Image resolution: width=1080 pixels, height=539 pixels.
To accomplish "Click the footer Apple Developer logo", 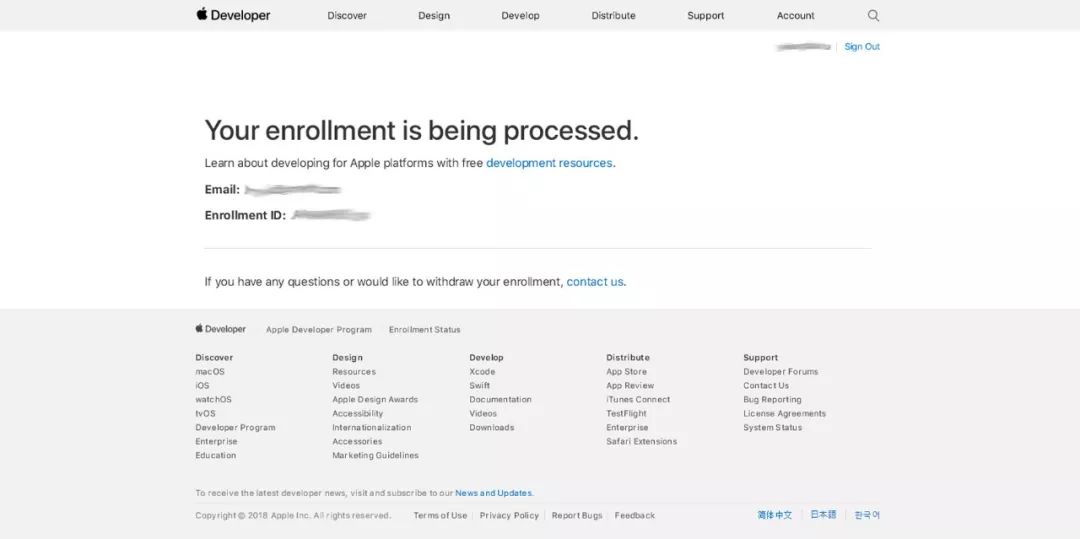I will pyautogui.click(x=221, y=329).
